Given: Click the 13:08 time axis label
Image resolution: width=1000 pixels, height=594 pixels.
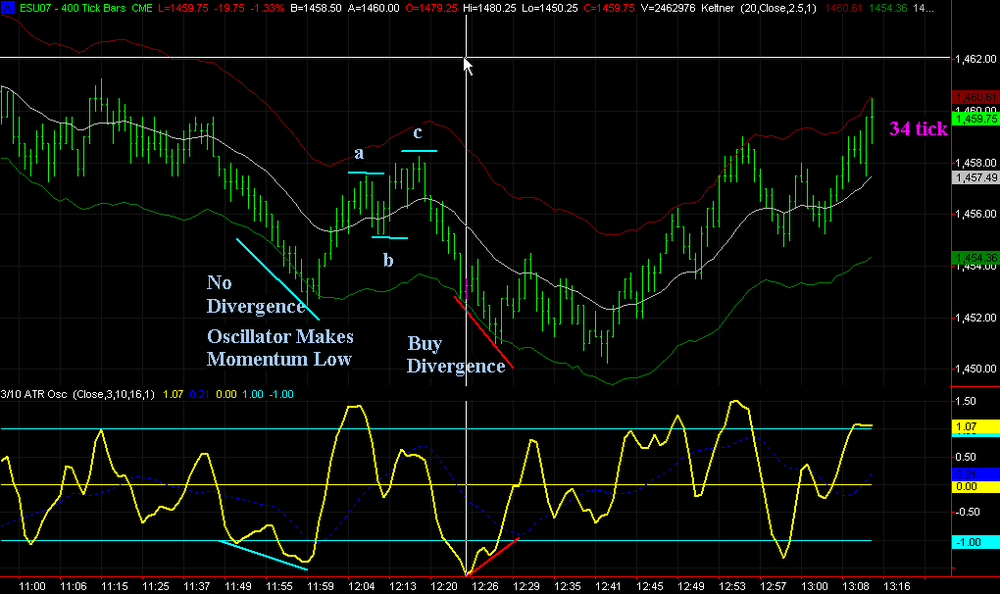Looking at the screenshot, I should click(x=856, y=586).
